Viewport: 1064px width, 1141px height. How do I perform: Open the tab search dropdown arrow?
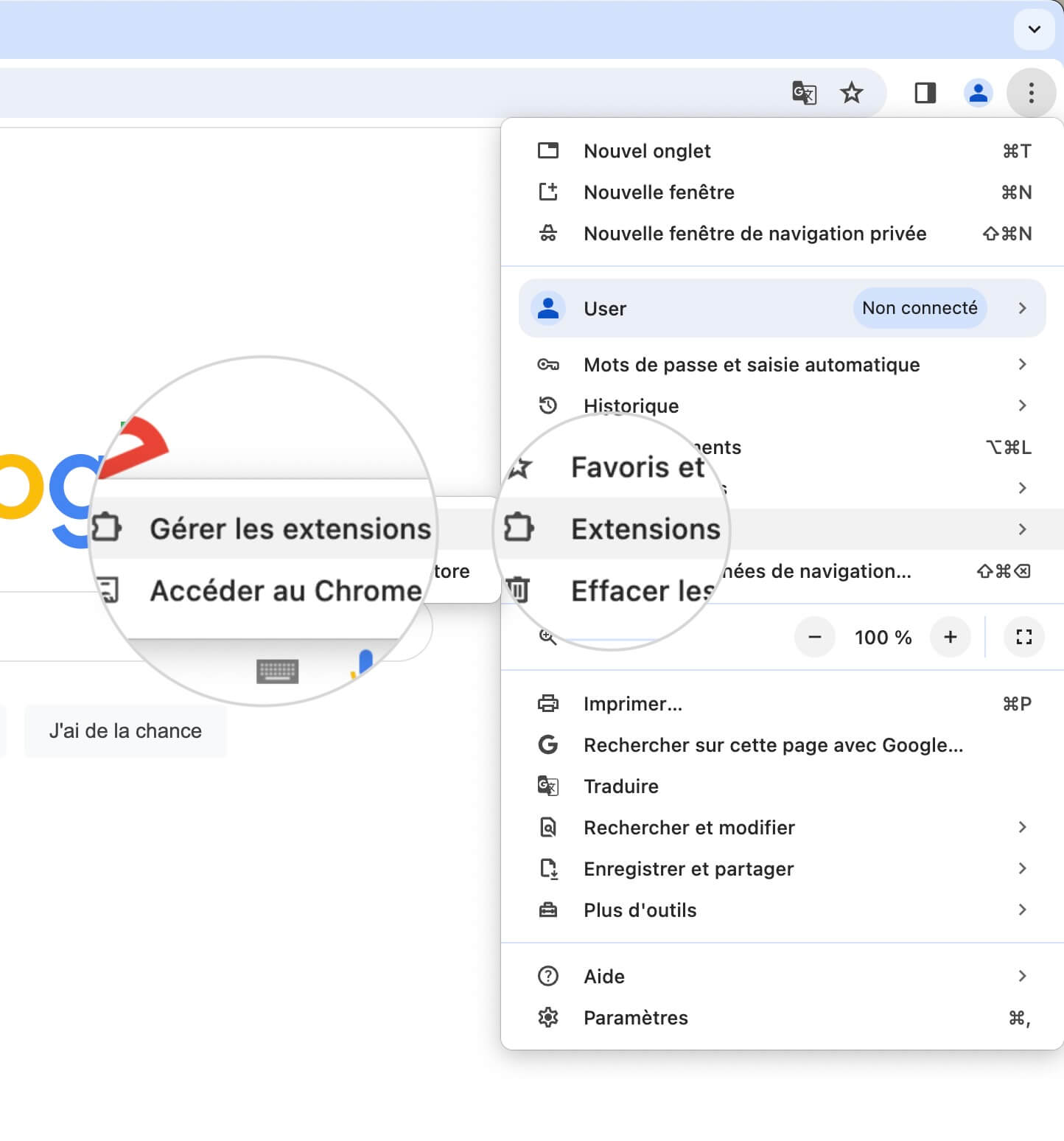tap(1034, 29)
